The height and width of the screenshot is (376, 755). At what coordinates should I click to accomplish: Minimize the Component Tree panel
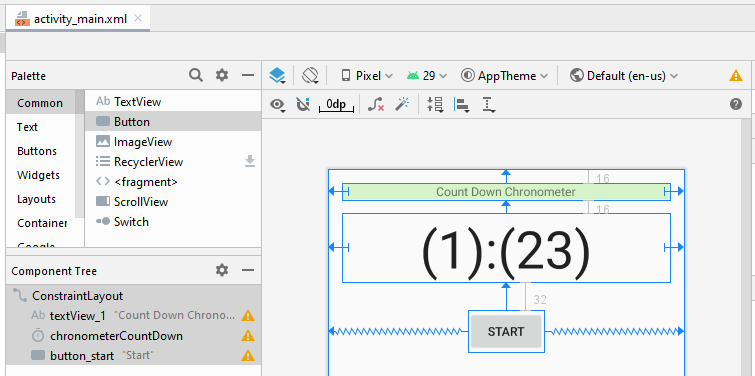pyautogui.click(x=247, y=271)
